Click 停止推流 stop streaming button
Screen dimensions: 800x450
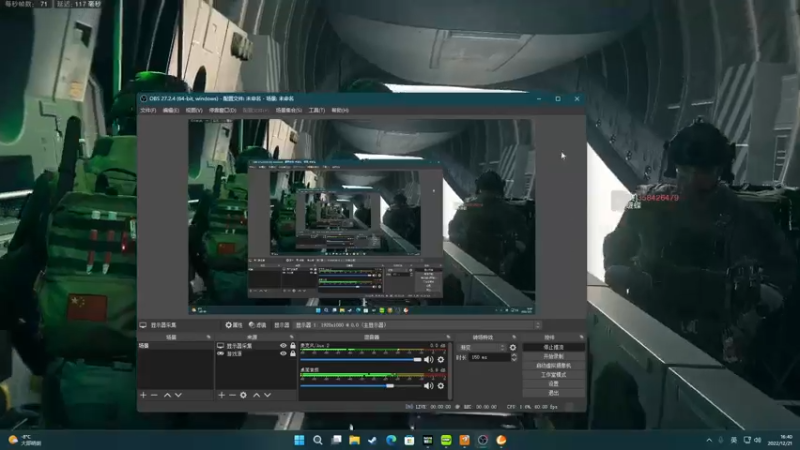pyautogui.click(x=554, y=347)
